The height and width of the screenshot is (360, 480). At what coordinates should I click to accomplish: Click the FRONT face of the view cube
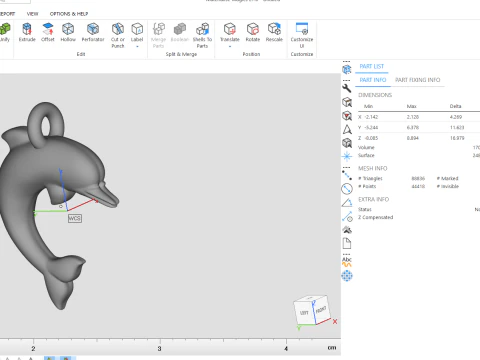[x=321, y=310]
